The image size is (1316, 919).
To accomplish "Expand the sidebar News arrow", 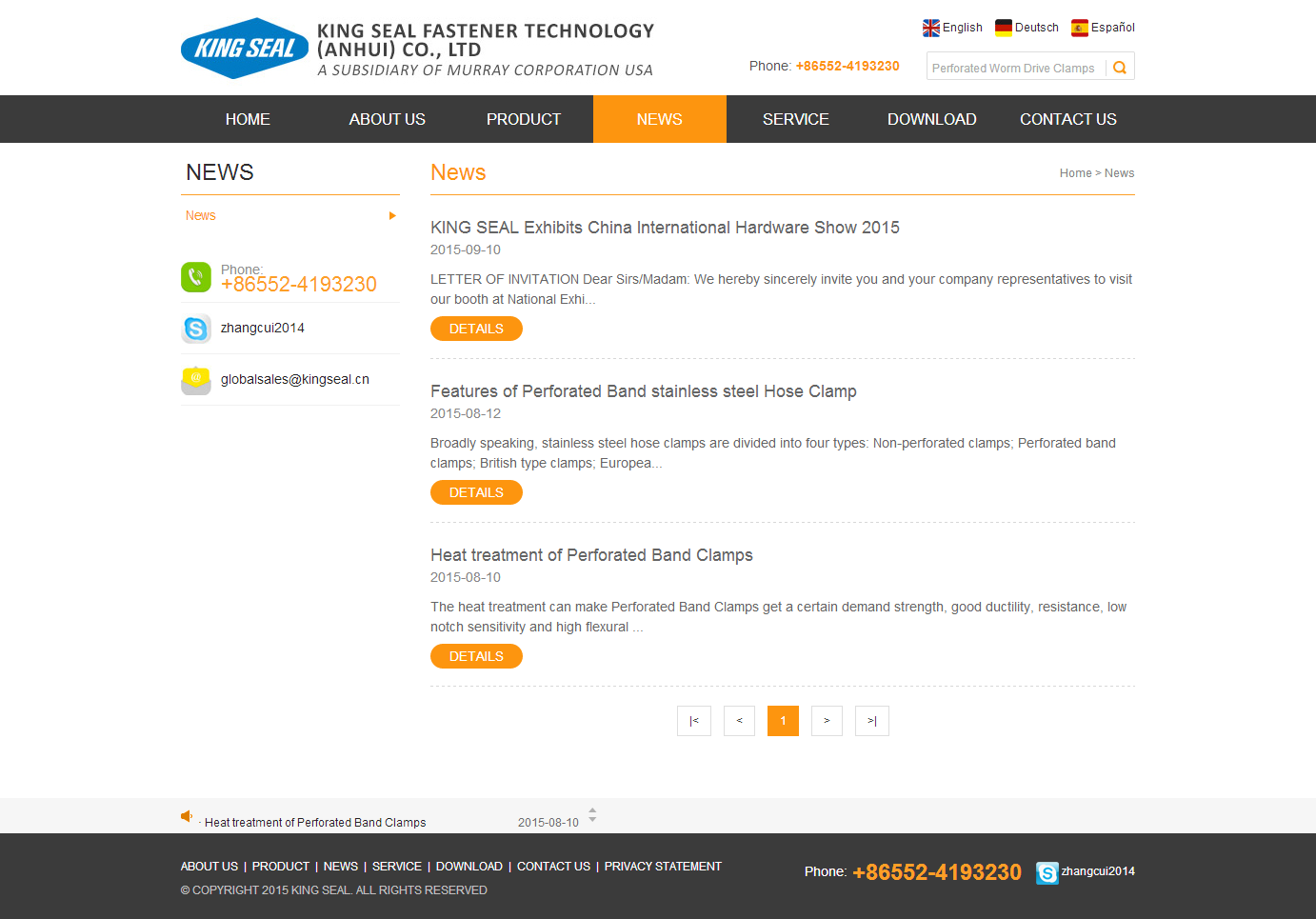I will 392,216.
